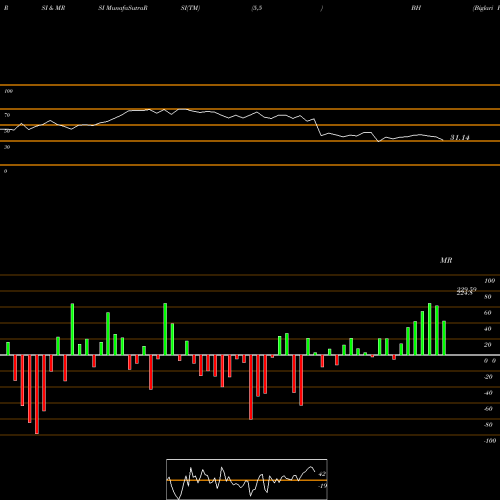Click the 'SI(TM)' header label

point(190,8)
